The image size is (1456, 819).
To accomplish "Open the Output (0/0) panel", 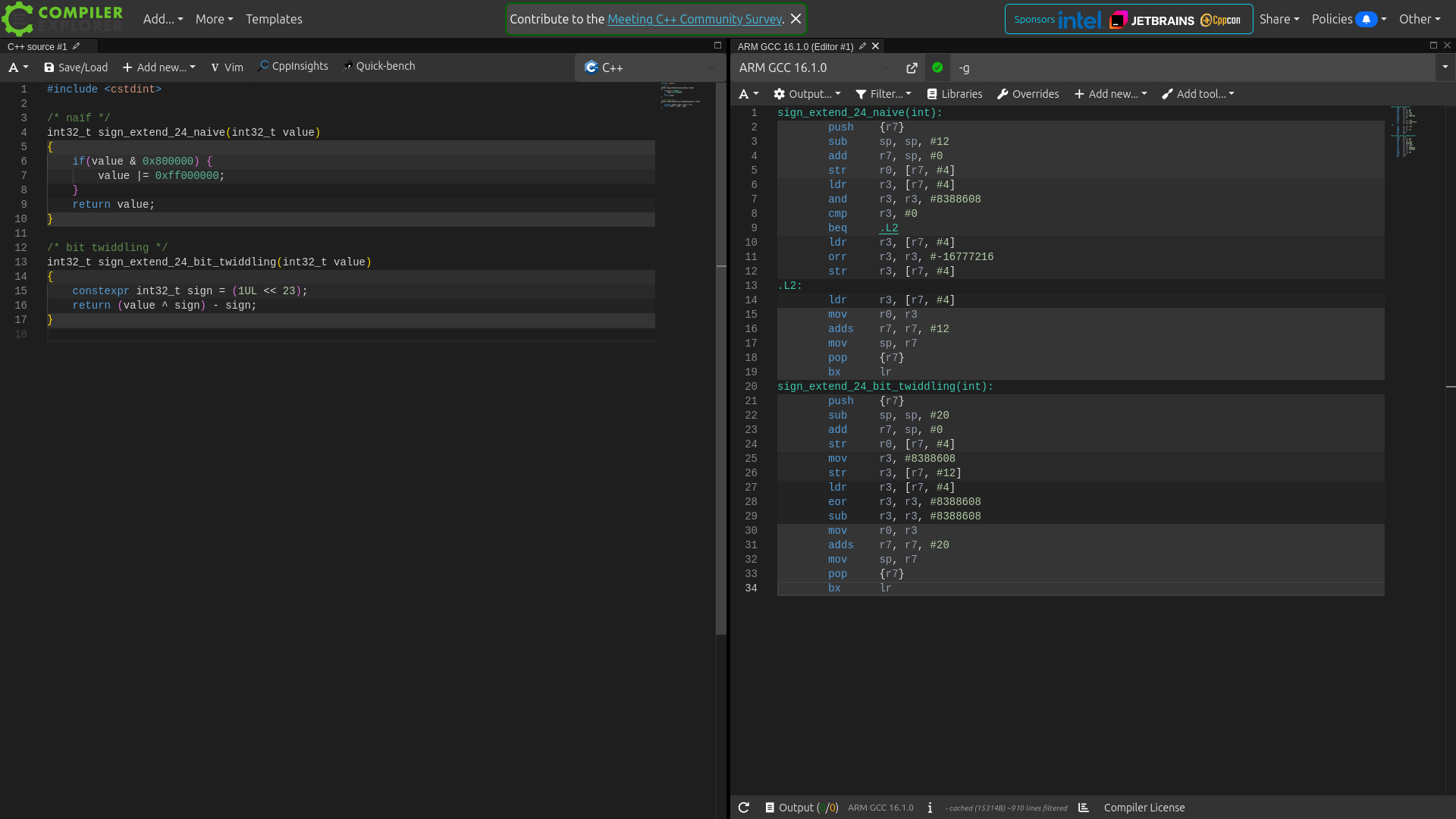I will click(x=802, y=808).
